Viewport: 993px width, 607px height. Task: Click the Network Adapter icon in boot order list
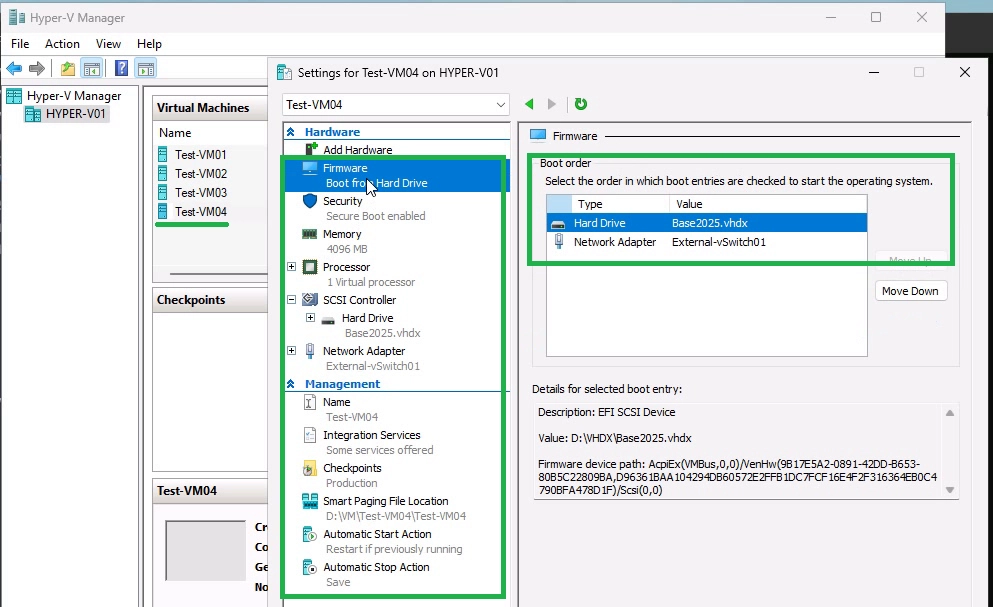(x=559, y=241)
